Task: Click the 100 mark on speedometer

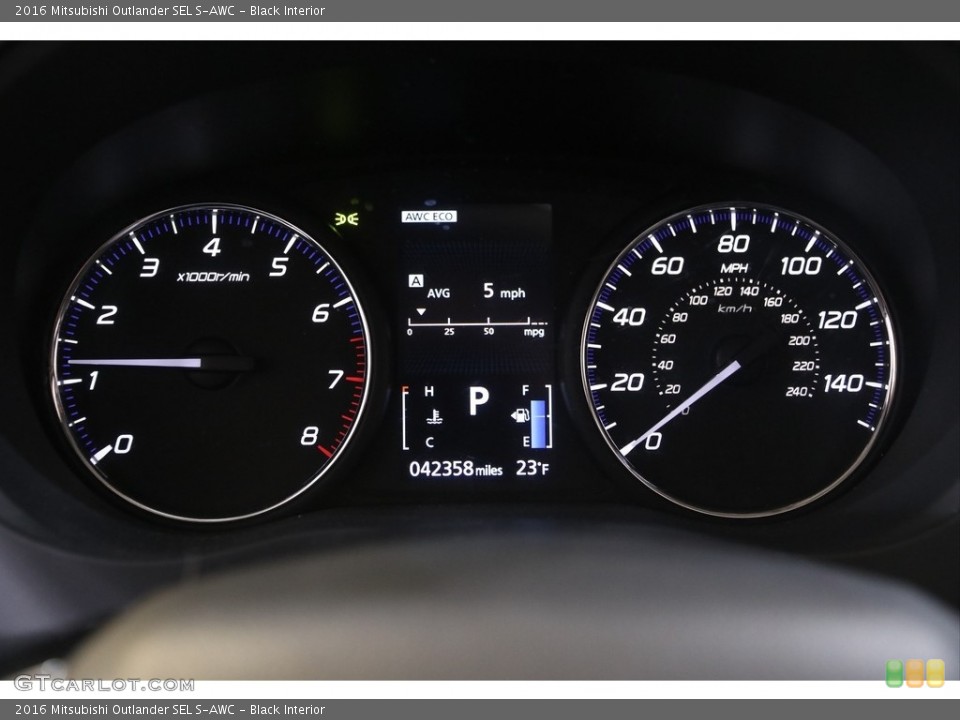Action: pos(800,266)
